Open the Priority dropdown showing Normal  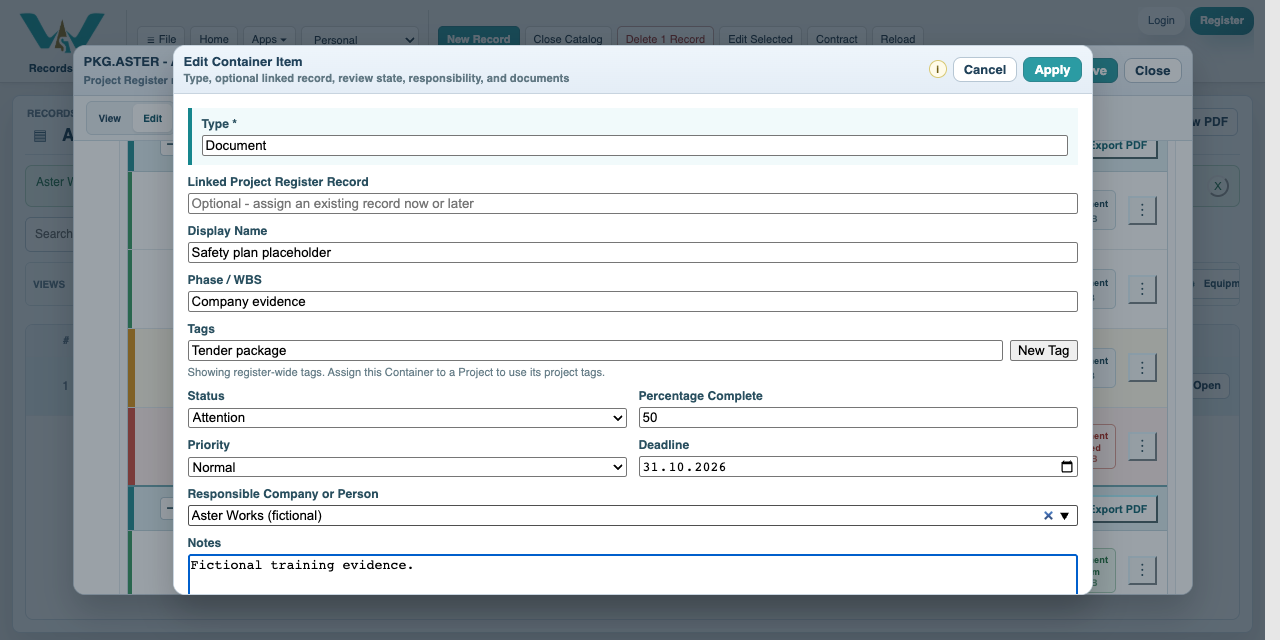(407, 467)
